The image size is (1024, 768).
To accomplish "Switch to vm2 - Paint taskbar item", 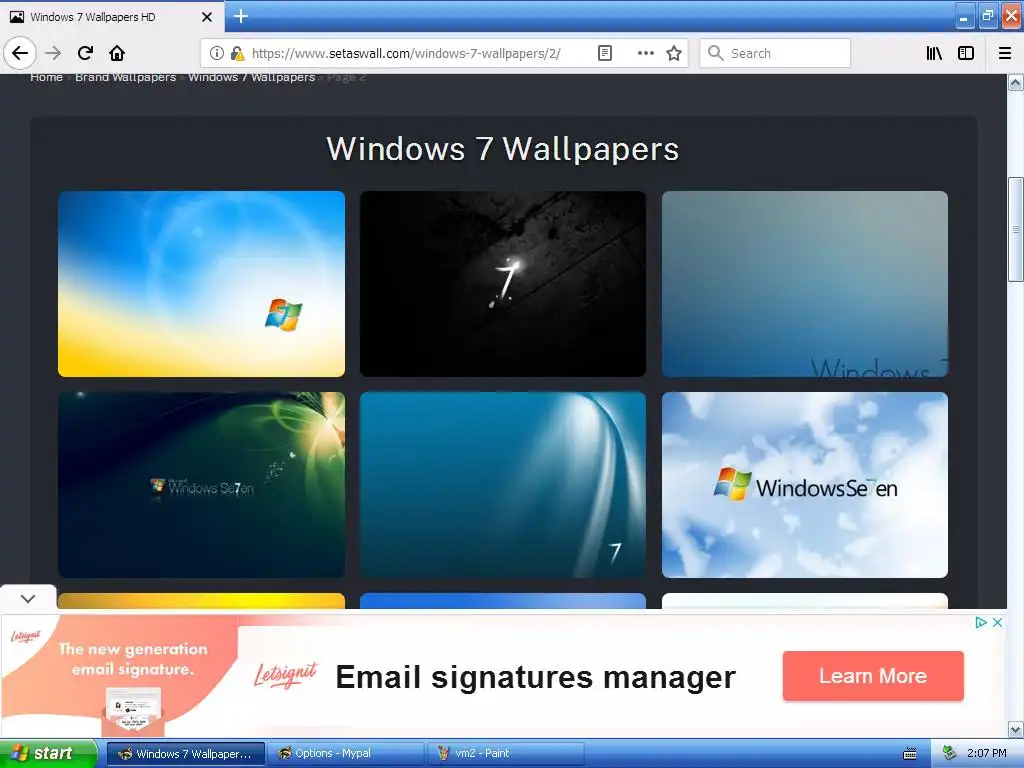I will [x=506, y=754].
